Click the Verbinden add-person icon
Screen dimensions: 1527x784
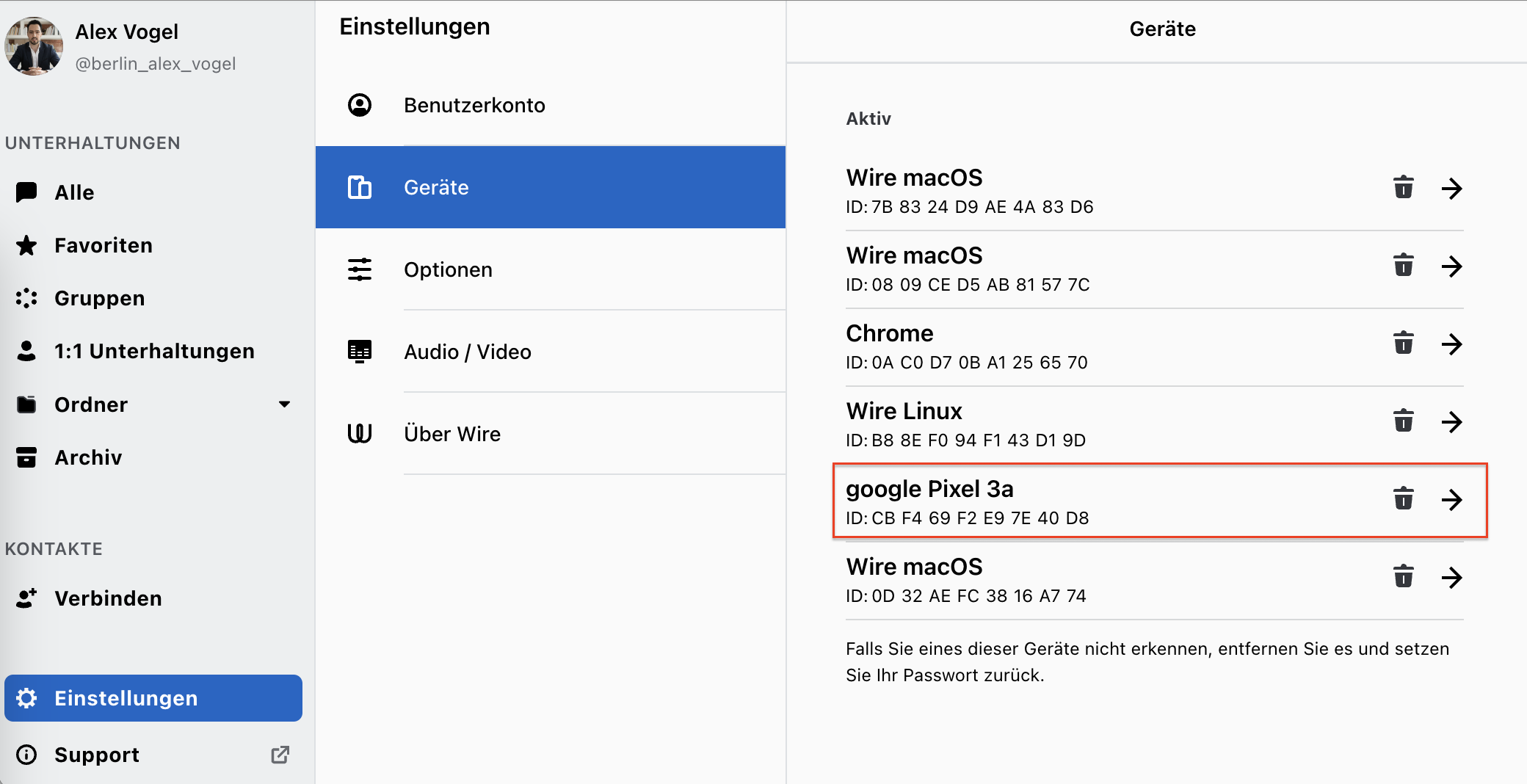pyautogui.click(x=26, y=598)
